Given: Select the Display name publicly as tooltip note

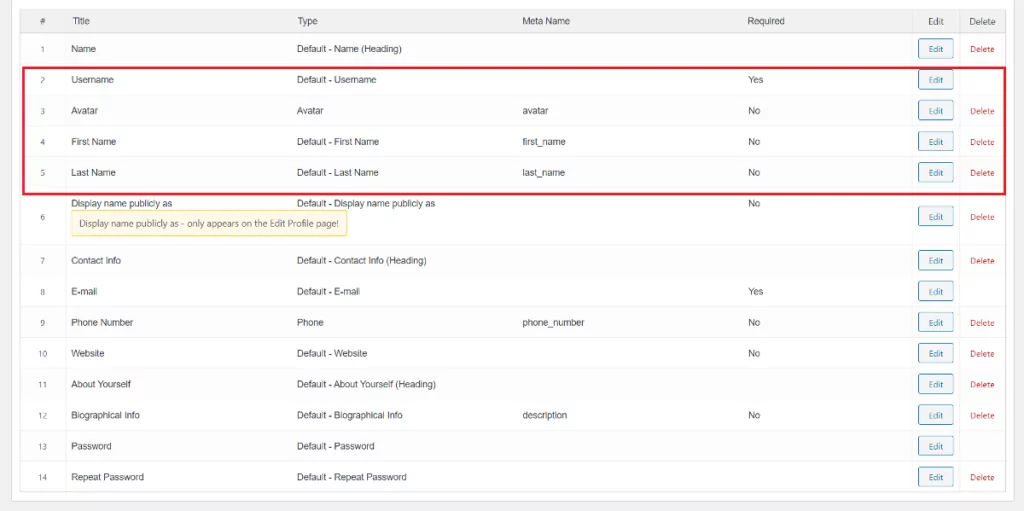Looking at the screenshot, I should (x=209, y=224).
